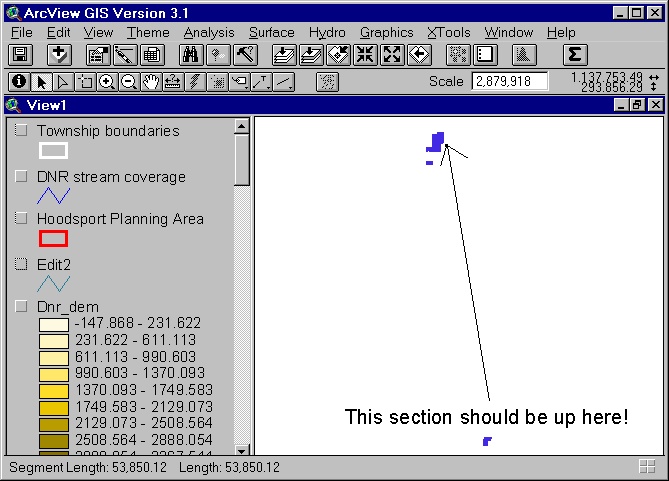Open the Analysis menu
Screen dimensions: 669x481
tap(209, 32)
